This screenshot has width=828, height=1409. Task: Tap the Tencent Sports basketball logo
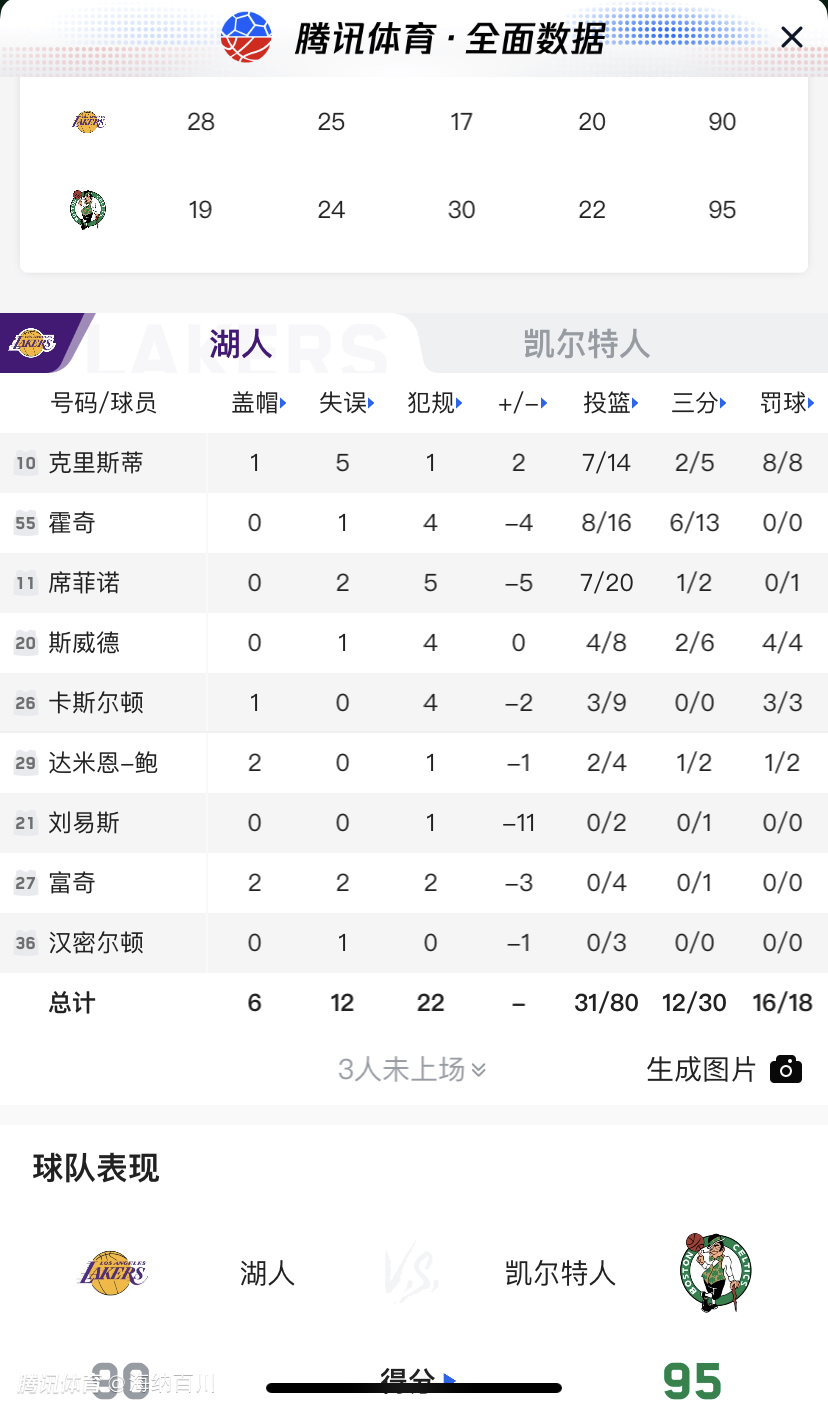coord(246,38)
